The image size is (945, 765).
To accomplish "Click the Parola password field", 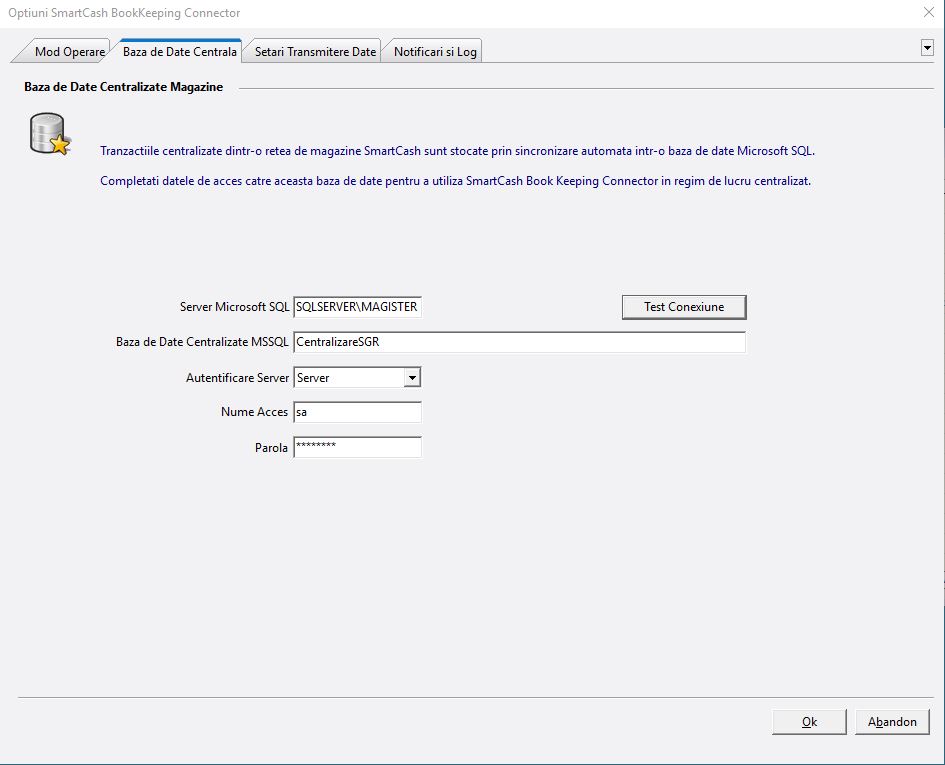I will pos(357,447).
